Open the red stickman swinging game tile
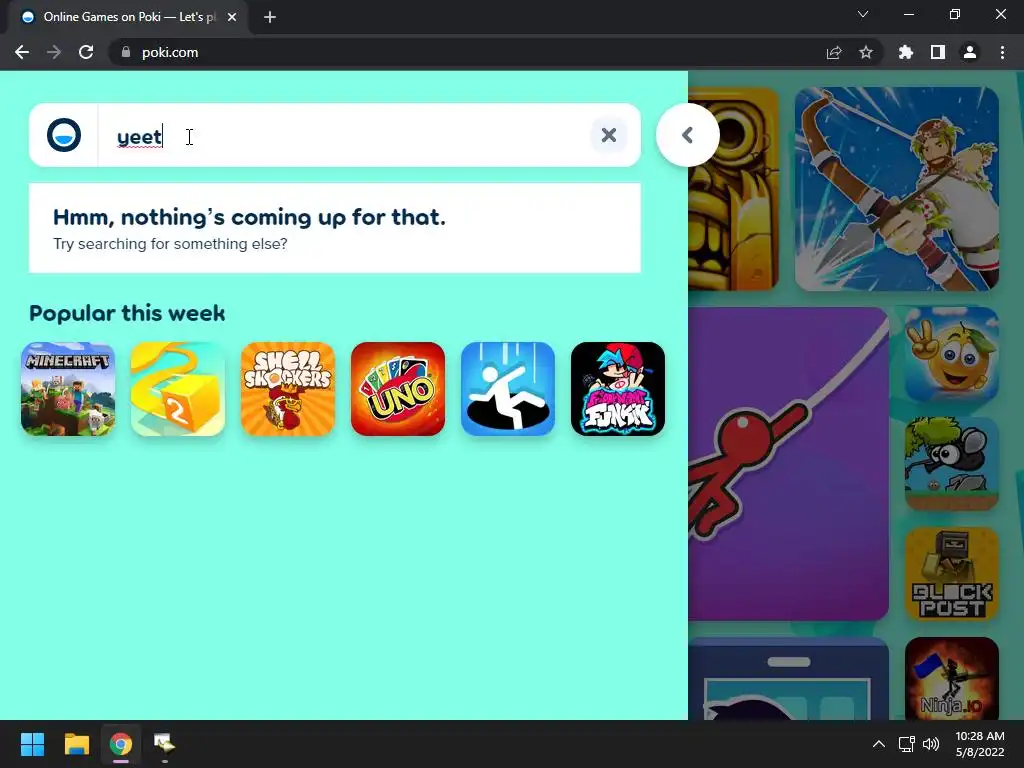Image resolution: width=1024 pixels, height=768 pixels. coord(788,464)
